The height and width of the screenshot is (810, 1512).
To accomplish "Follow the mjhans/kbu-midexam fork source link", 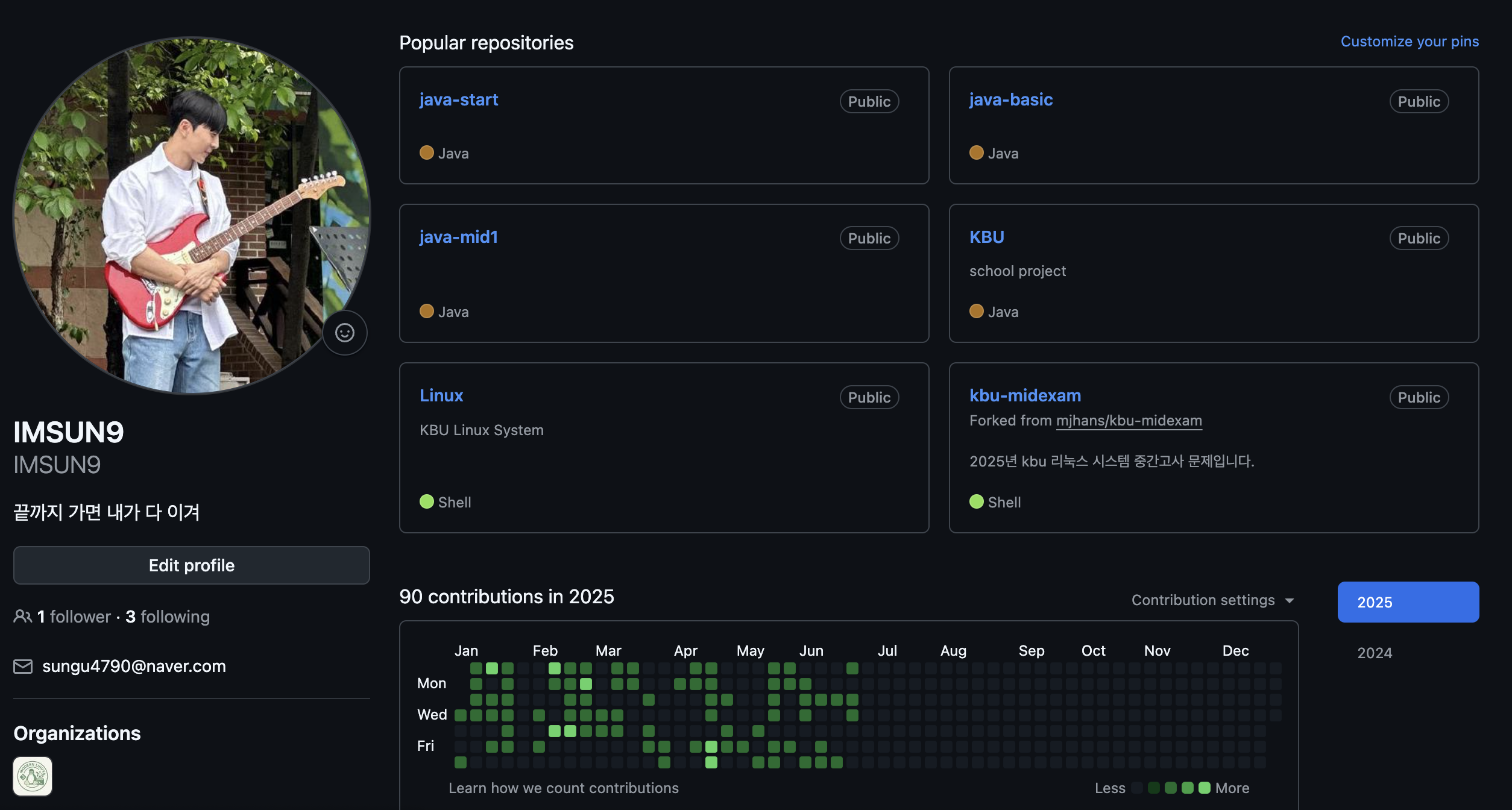I will [x=1129, y=421].
